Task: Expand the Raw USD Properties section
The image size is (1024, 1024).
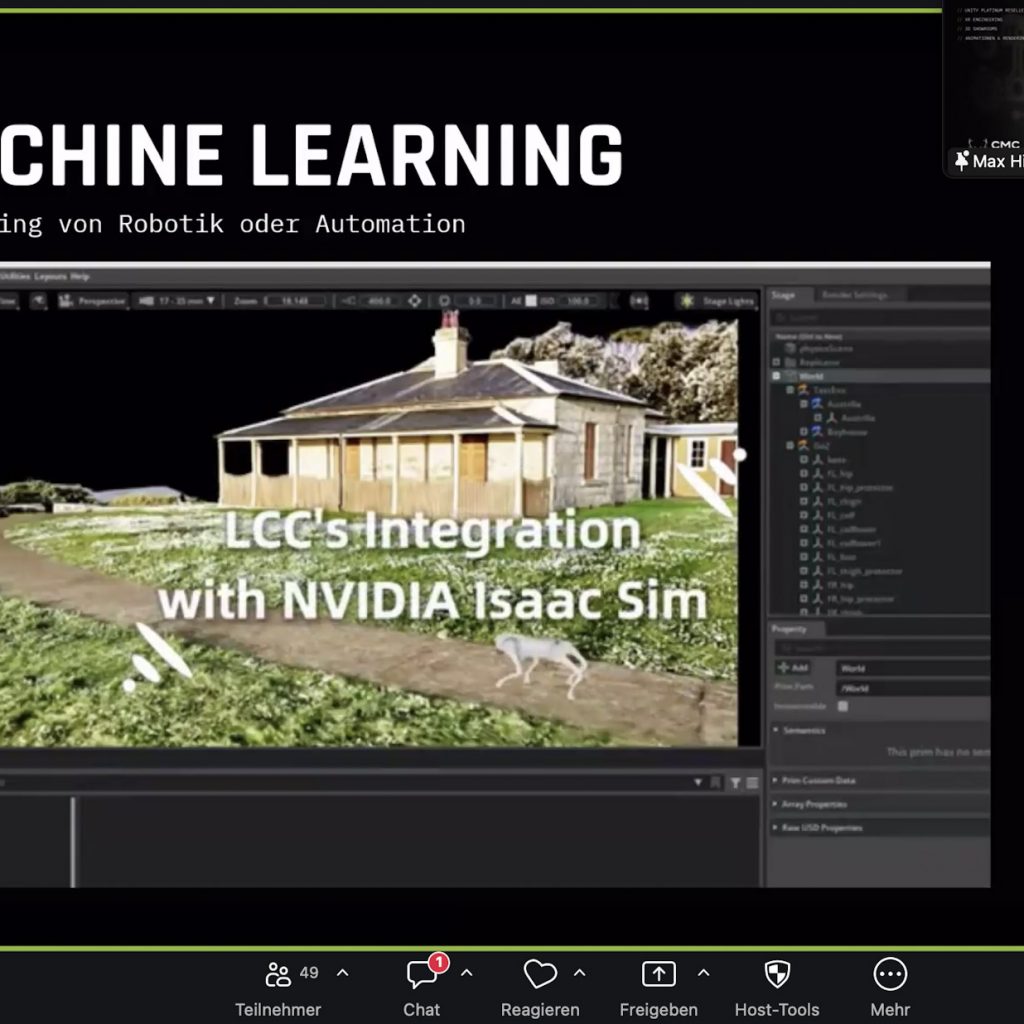Action: [x=776, y=828]
